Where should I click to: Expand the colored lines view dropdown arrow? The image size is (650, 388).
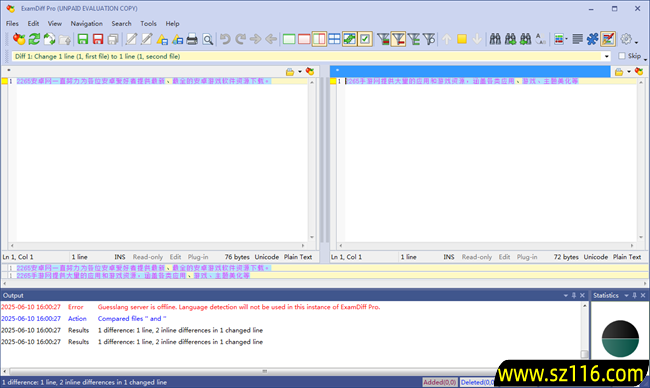566,39
